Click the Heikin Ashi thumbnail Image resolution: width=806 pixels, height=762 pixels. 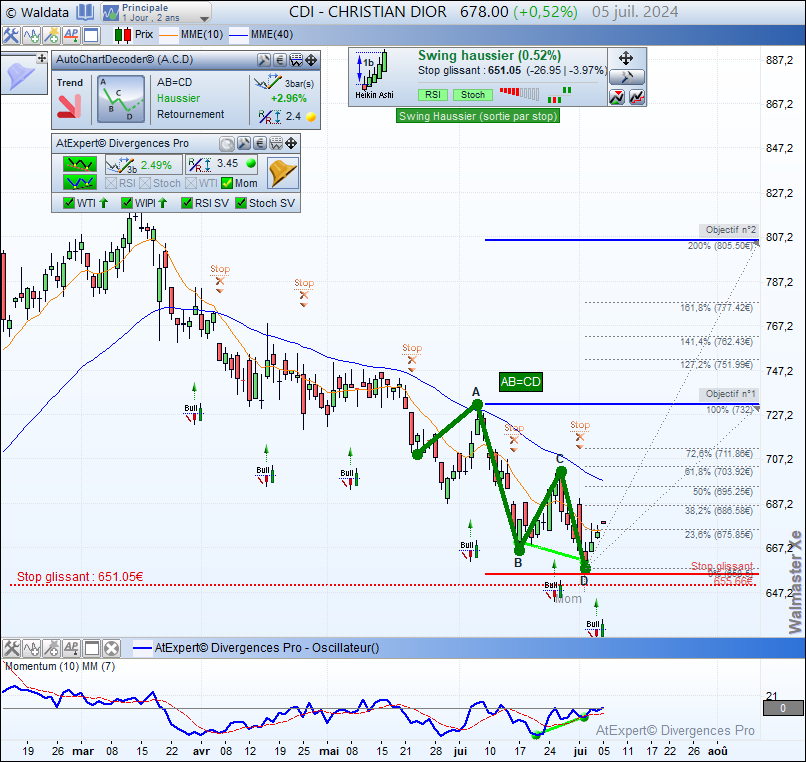point(374,76)
